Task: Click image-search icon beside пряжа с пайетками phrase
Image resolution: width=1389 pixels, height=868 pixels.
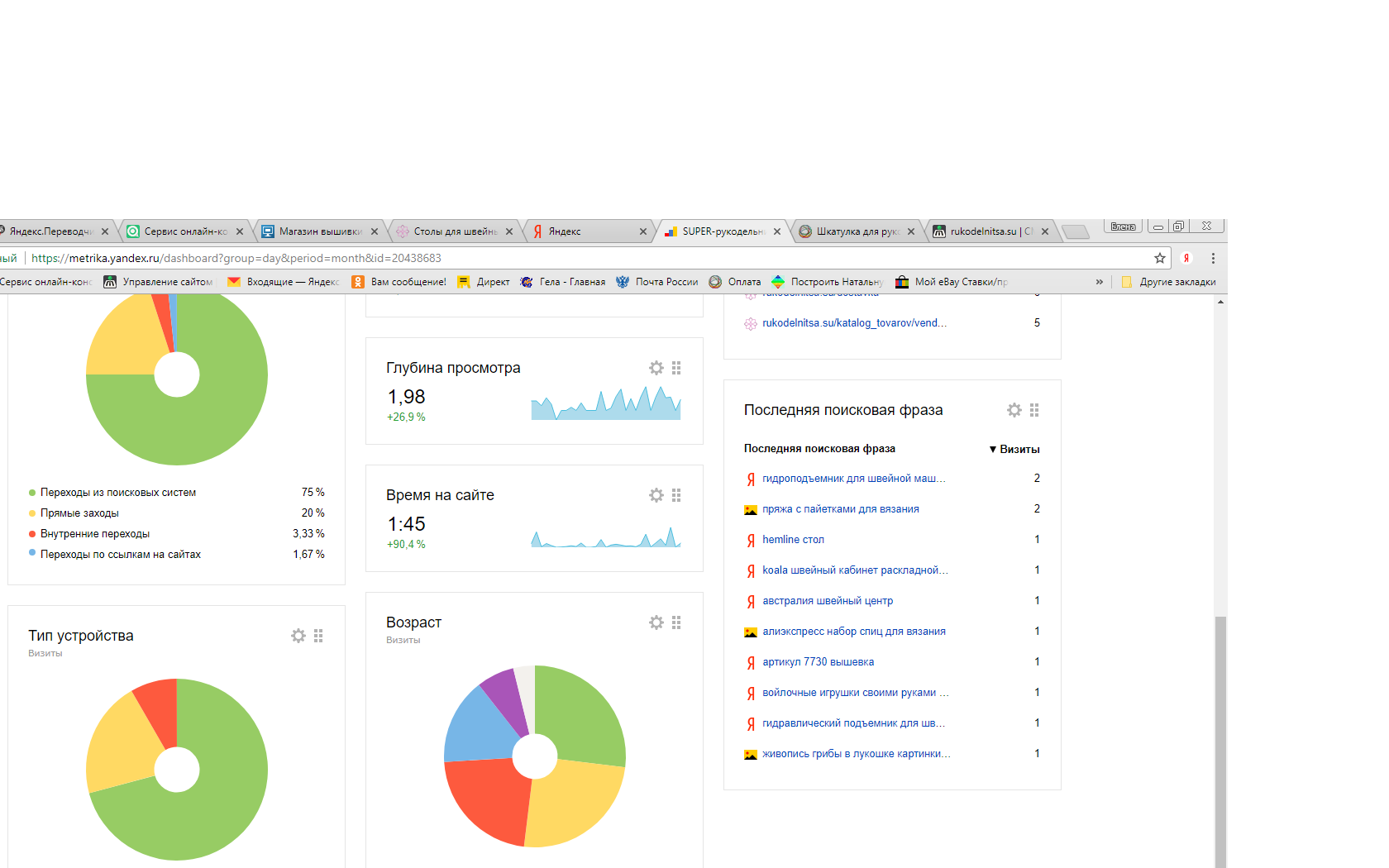Action: coord(751,510)
